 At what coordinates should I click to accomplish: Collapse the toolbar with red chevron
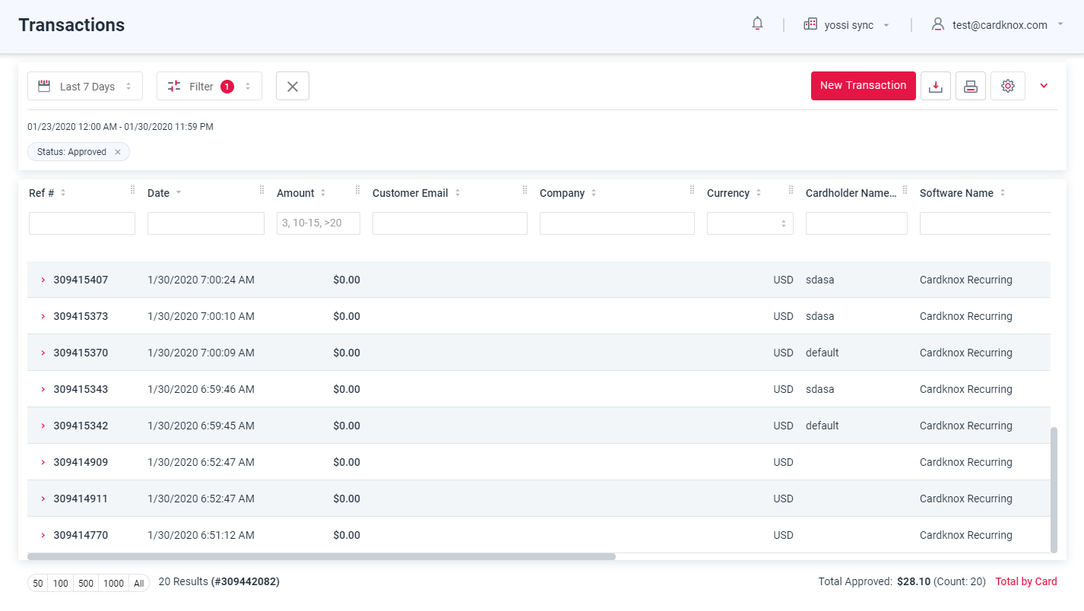point(1044,86)
